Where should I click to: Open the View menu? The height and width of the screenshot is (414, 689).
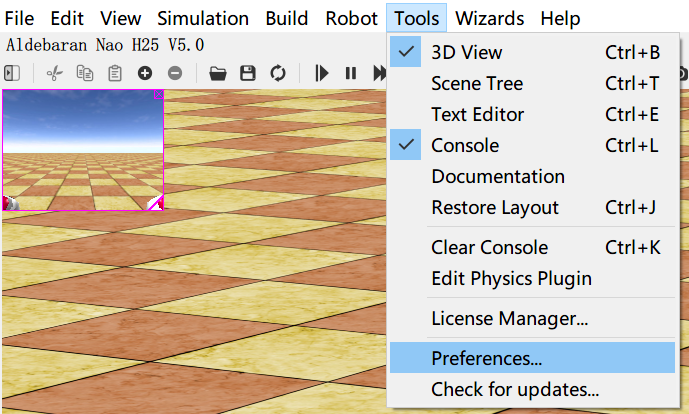(x=120, y=18)
